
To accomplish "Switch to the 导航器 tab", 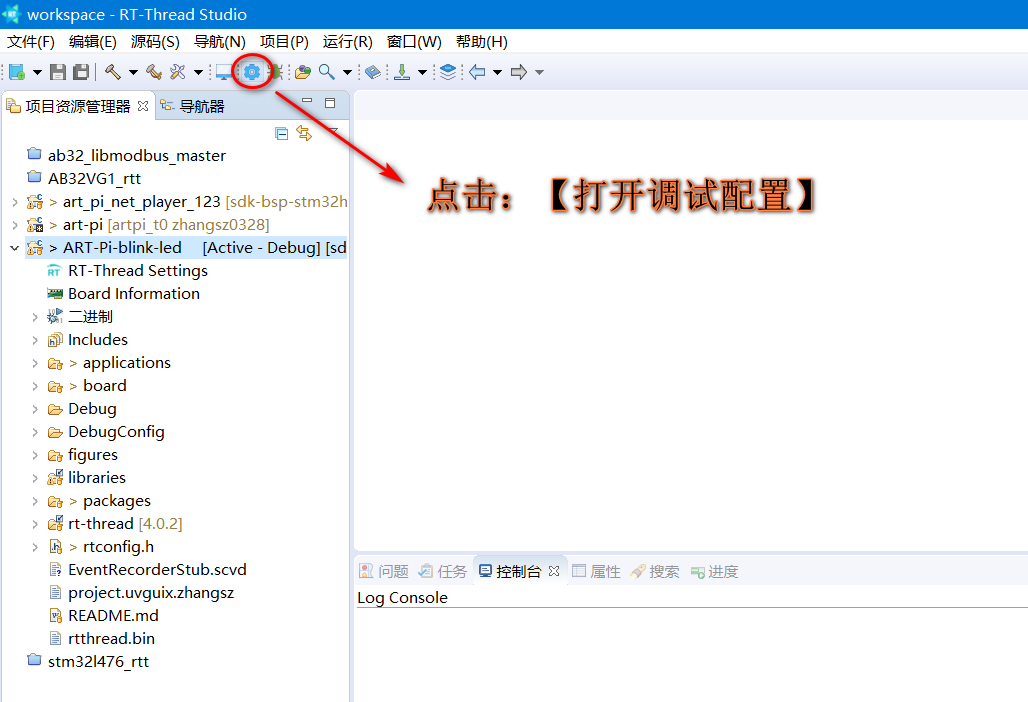I will (x=192, y=106).
